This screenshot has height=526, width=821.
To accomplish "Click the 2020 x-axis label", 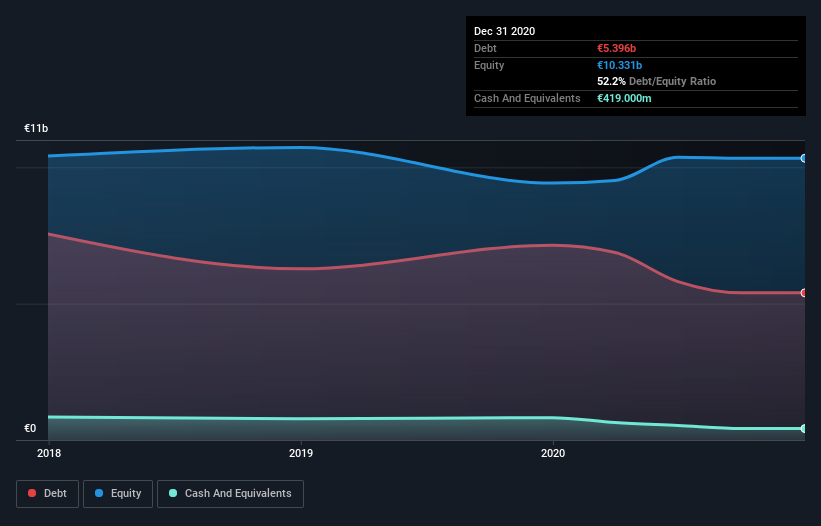I will click(x=553, y=453).
